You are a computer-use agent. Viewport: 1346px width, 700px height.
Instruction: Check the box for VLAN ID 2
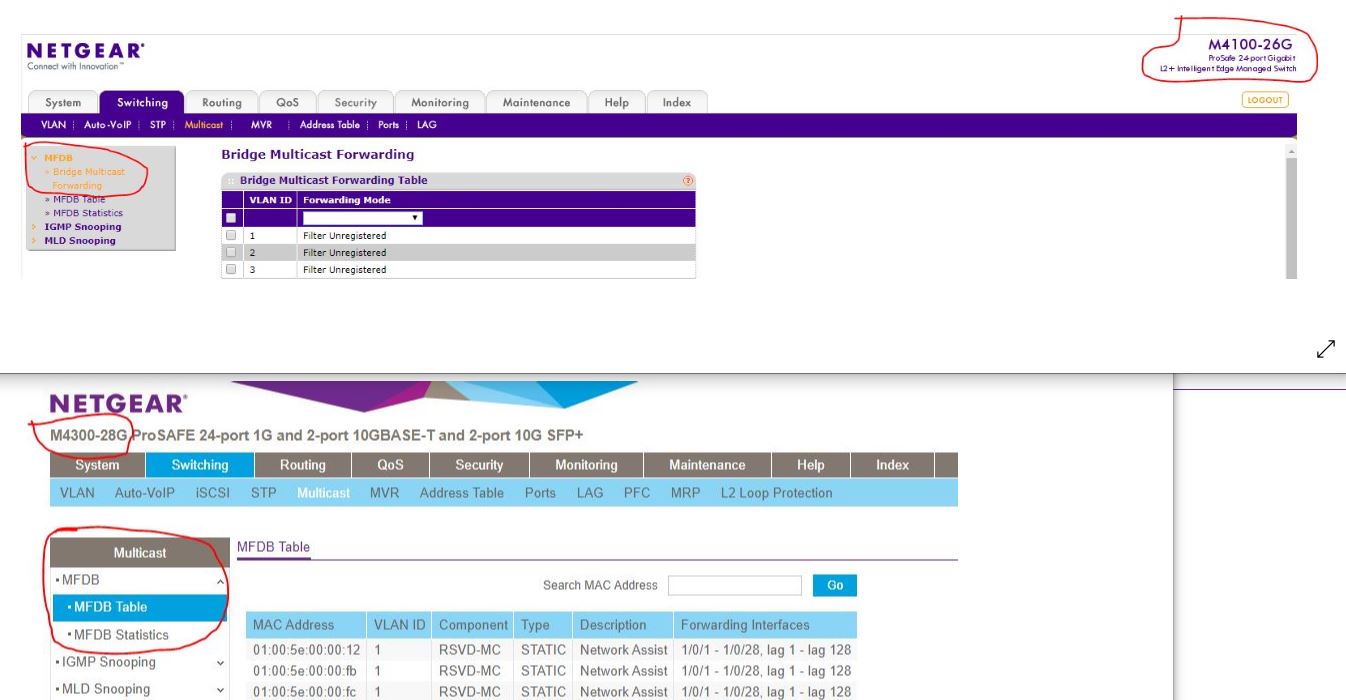click(231, 253)
